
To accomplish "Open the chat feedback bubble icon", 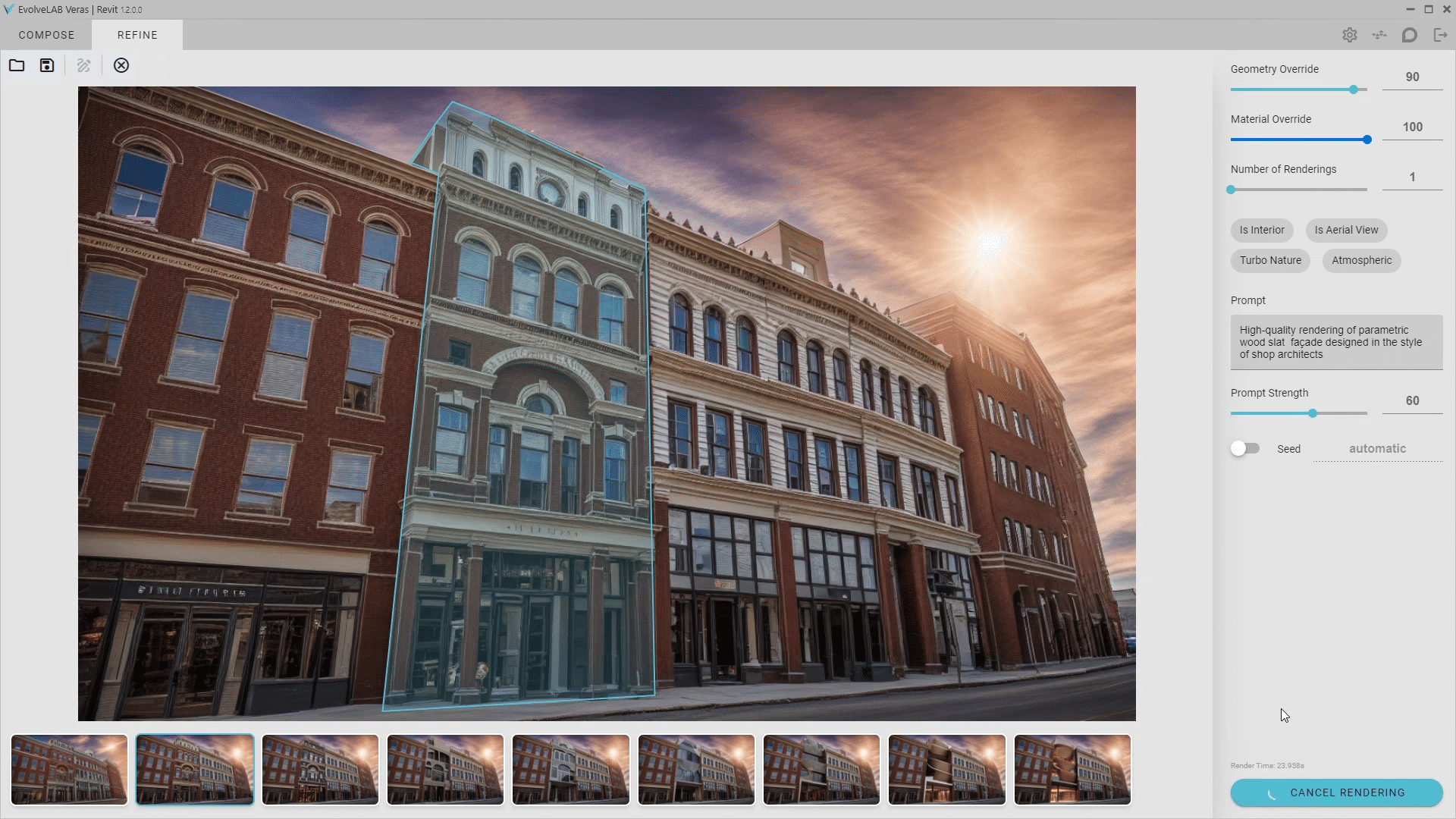I will [1410, 35].
